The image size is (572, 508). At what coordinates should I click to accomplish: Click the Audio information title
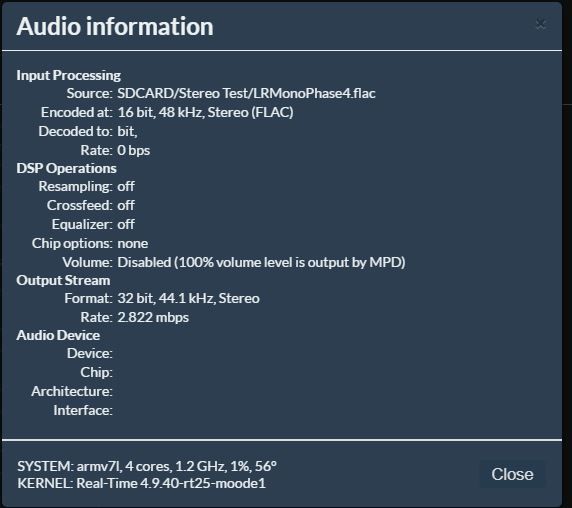115,27
